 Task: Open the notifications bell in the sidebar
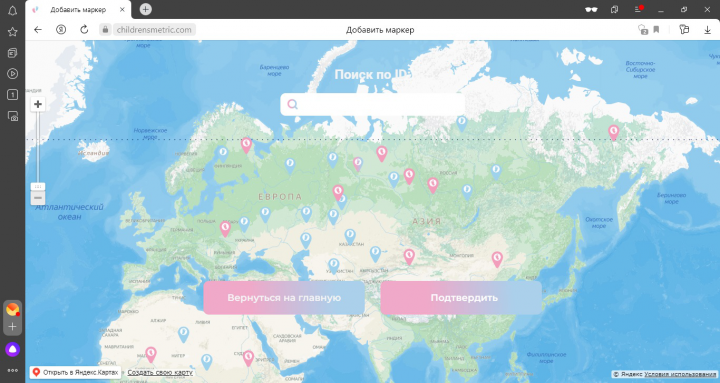(x=12, y=10)
